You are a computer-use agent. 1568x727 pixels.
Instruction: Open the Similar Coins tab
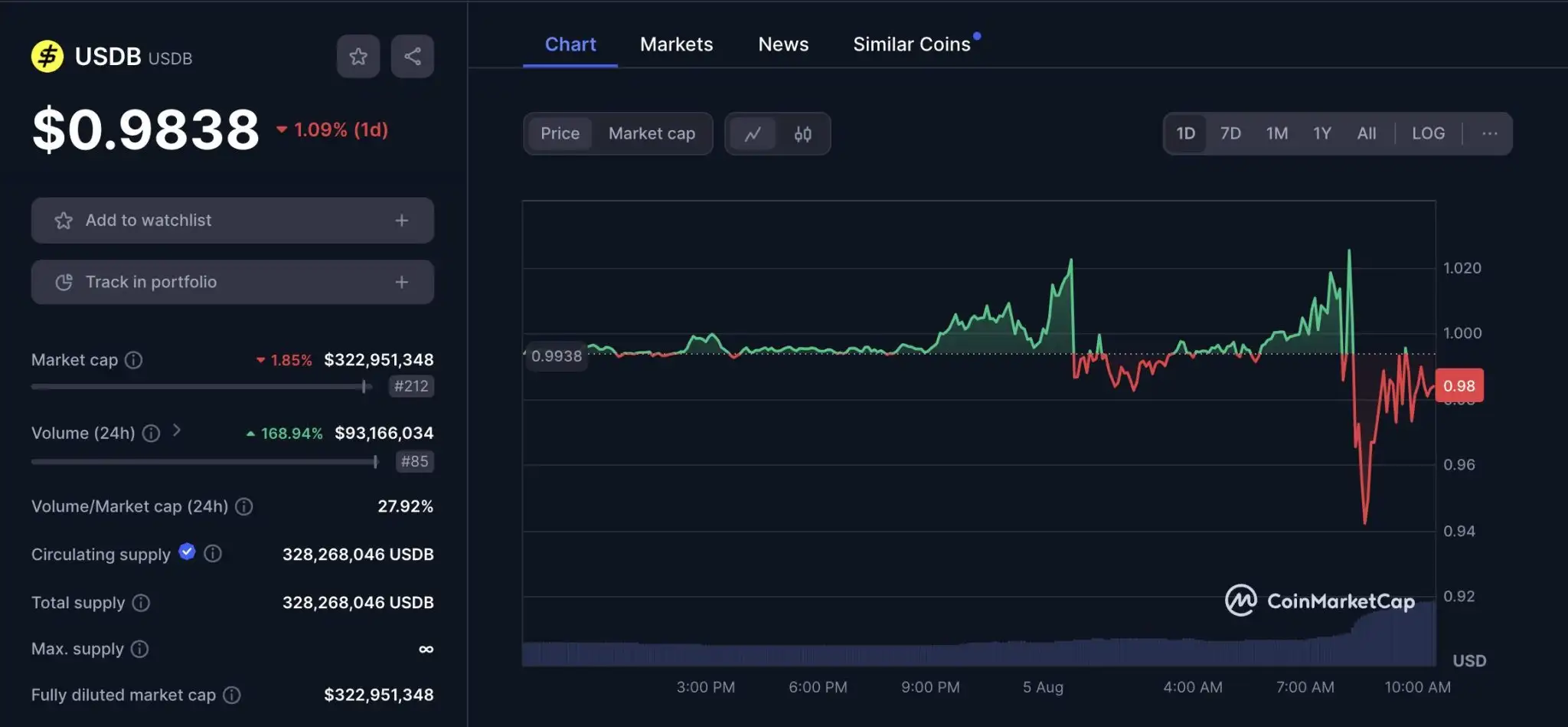pyautogui.click(x=911, y=44)
